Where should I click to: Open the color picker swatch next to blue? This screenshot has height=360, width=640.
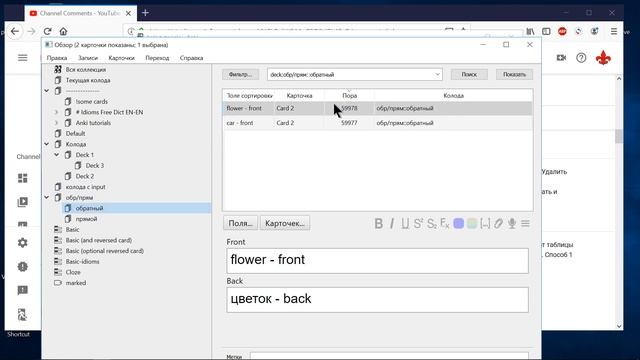472,223
